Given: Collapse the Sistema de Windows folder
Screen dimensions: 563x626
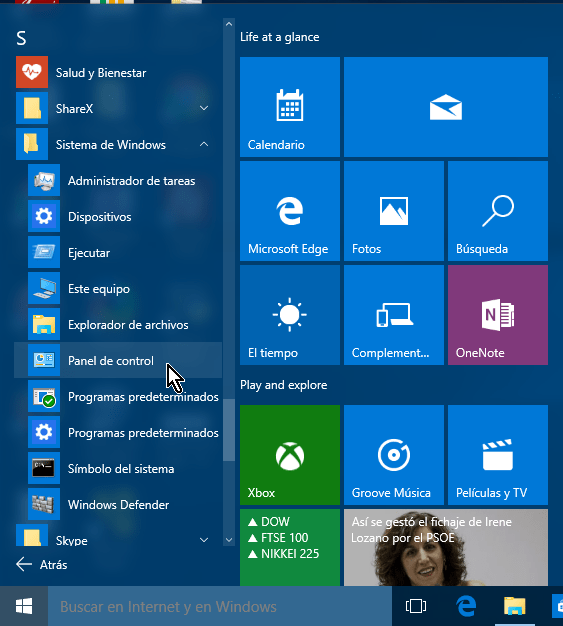Looking at the screenshot, I should [204, 144].
